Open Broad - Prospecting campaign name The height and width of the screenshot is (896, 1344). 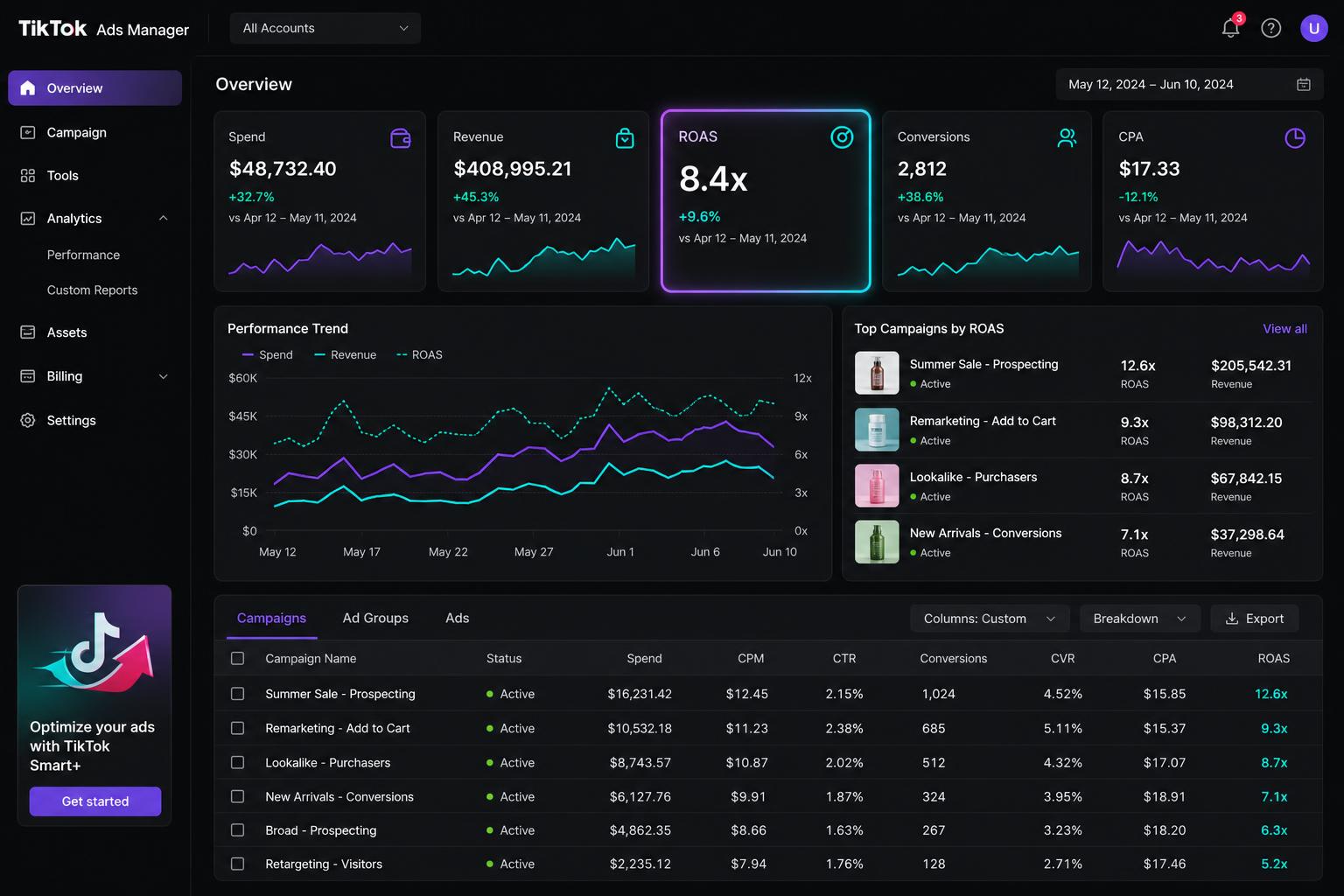(x=321, y=830)
